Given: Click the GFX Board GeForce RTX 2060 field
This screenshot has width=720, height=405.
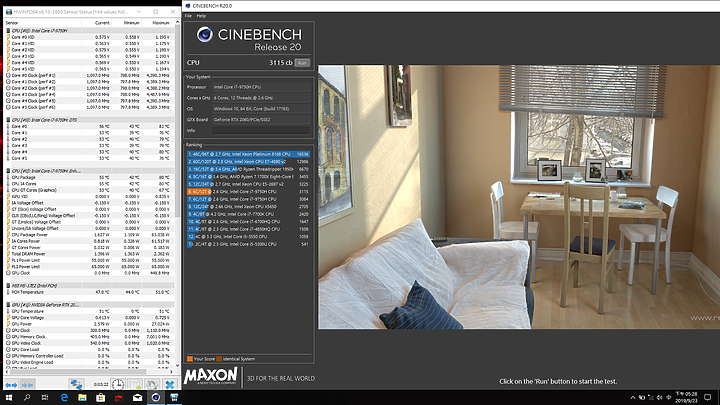Looking at the screenshot, I should [261, 119].
